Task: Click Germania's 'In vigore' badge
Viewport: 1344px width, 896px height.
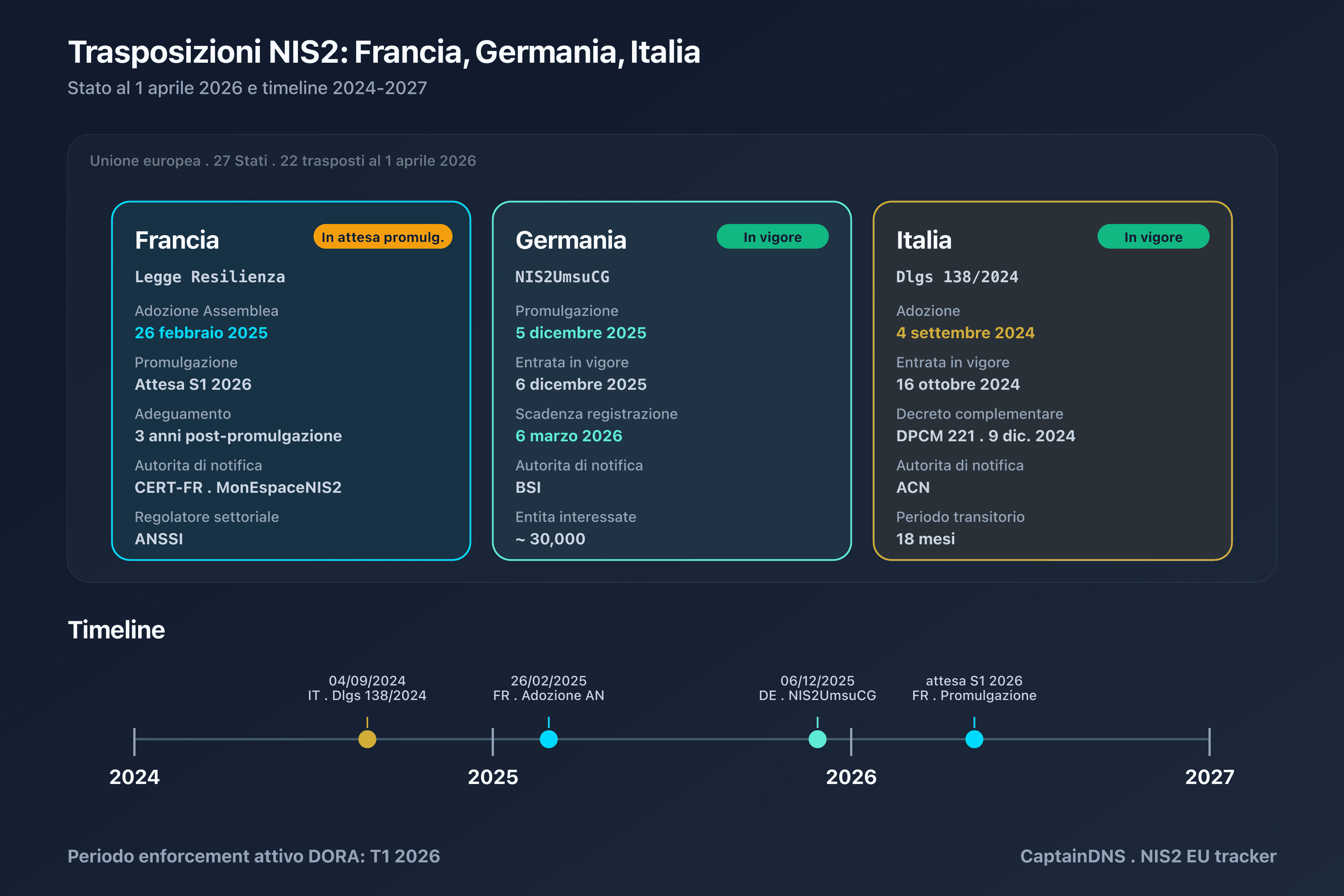Action: (x=772, y=237)
